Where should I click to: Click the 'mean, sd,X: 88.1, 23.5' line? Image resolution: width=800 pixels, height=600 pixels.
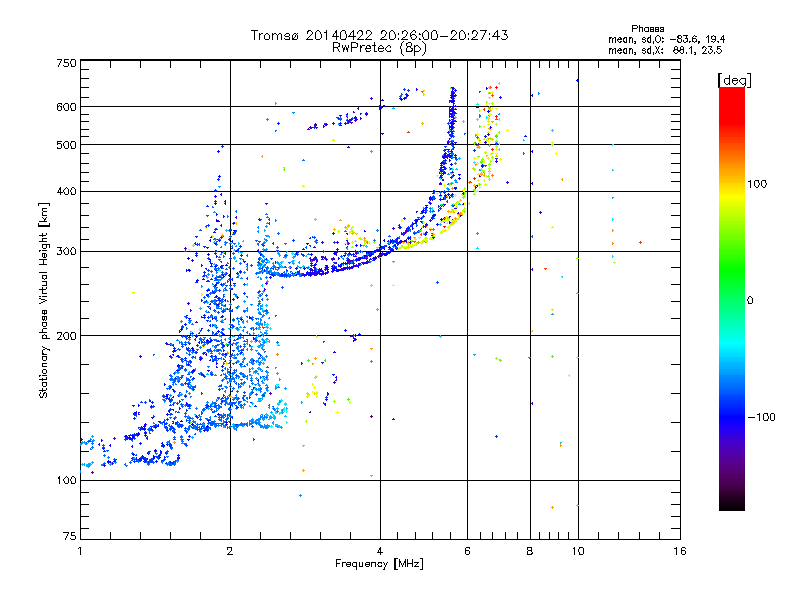point(665,50)
